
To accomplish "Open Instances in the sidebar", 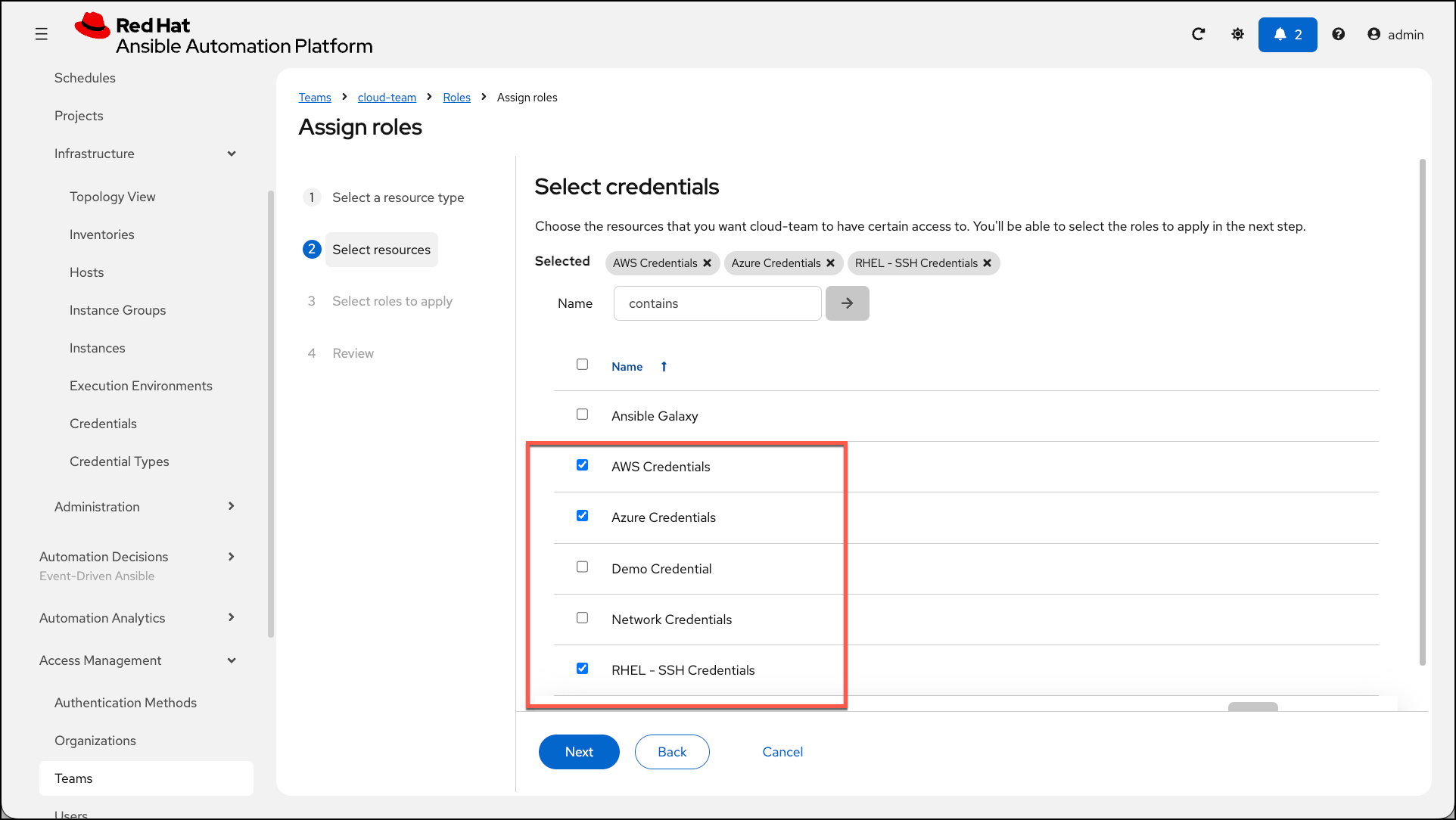I will pyautogui.click(x=98, y=348).
